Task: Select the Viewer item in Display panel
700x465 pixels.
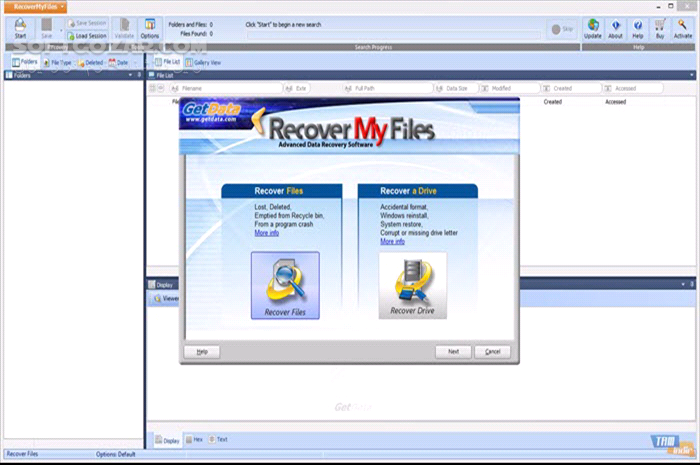Action: pyautogui.click(x=166, y=298)
